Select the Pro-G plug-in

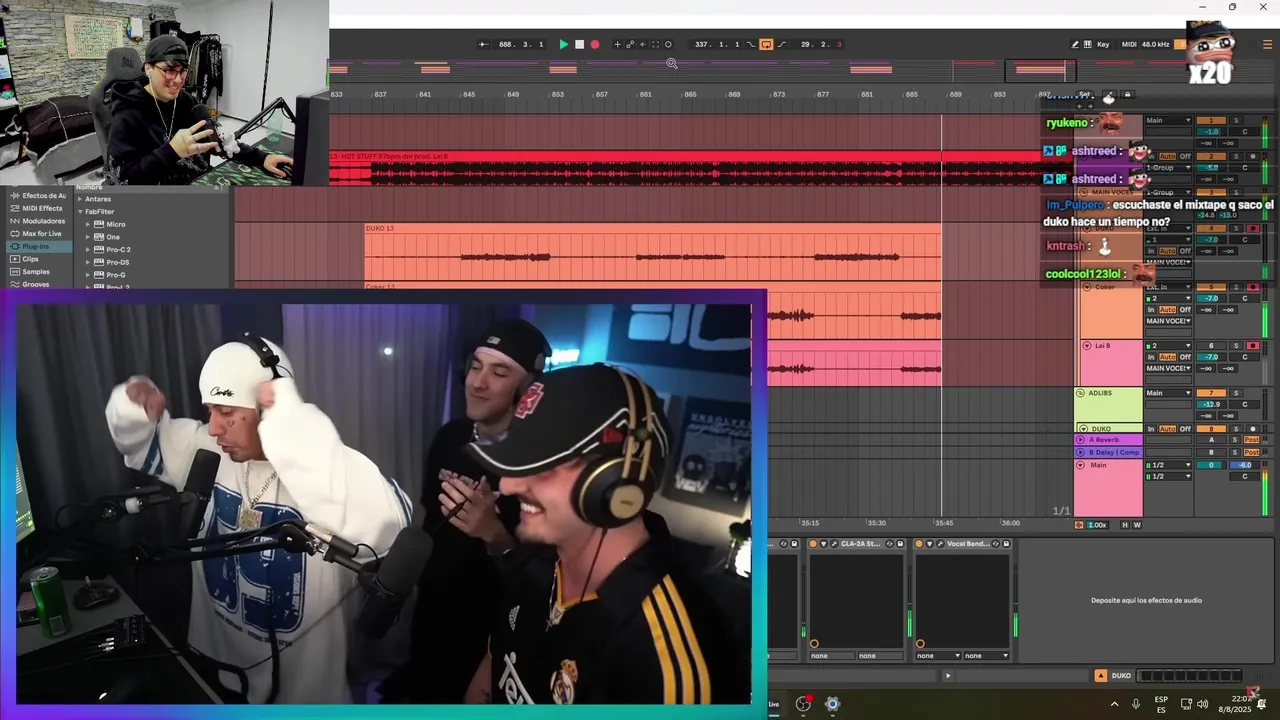click(115, 275)
